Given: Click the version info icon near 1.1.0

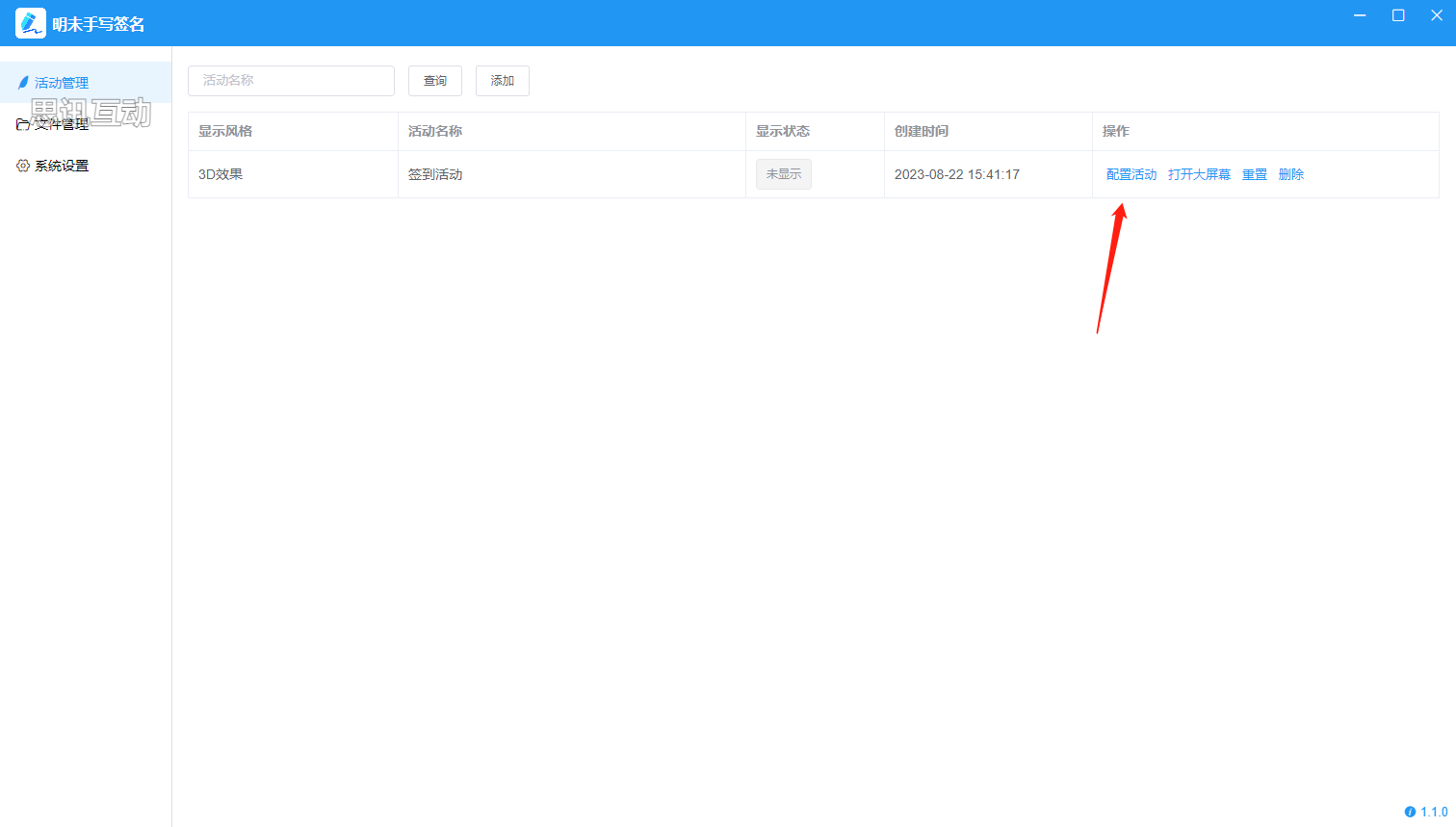Looking at the screenshot, I should pos(1410,812).
